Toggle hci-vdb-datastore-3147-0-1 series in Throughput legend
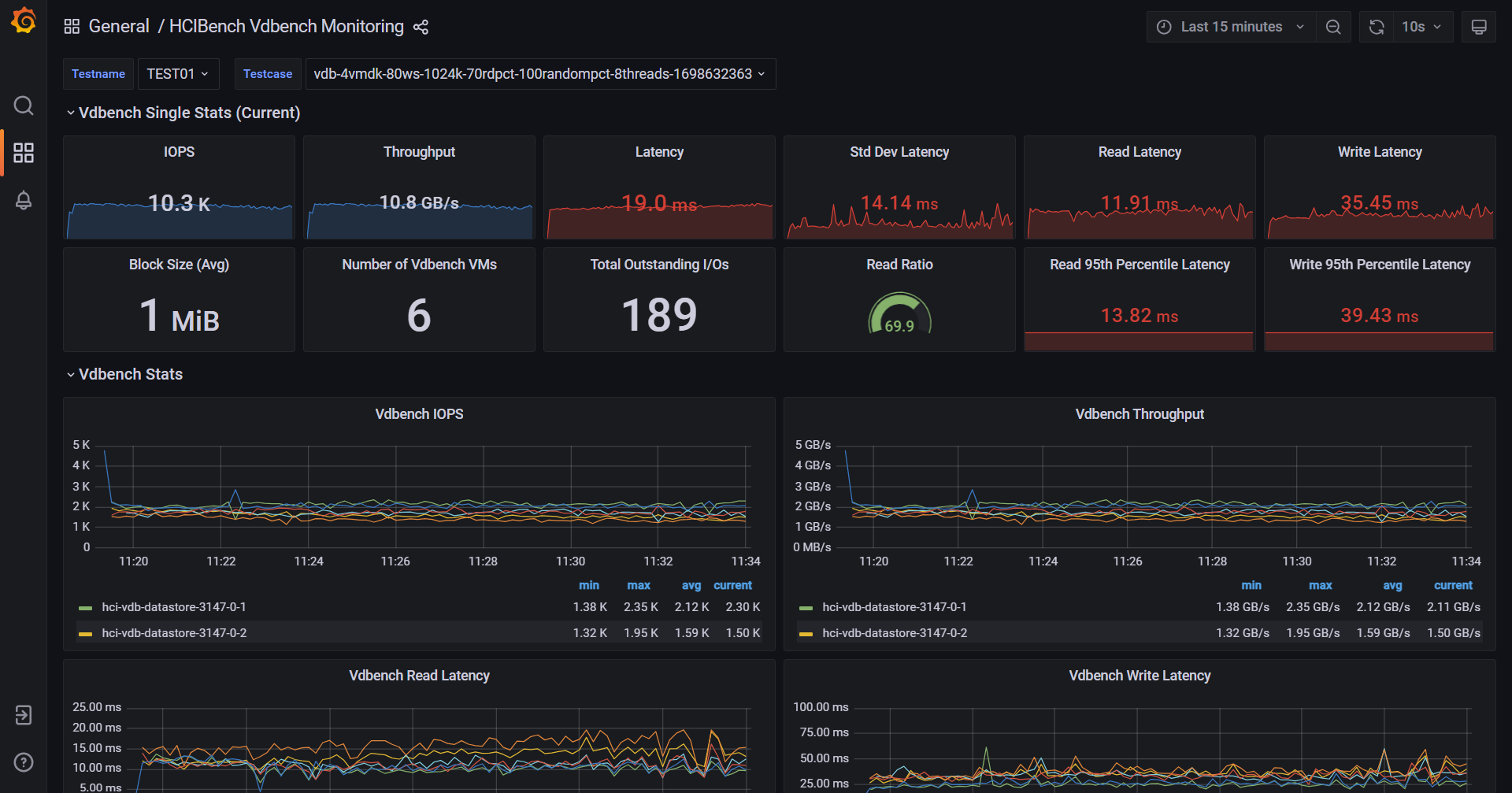 895,607
